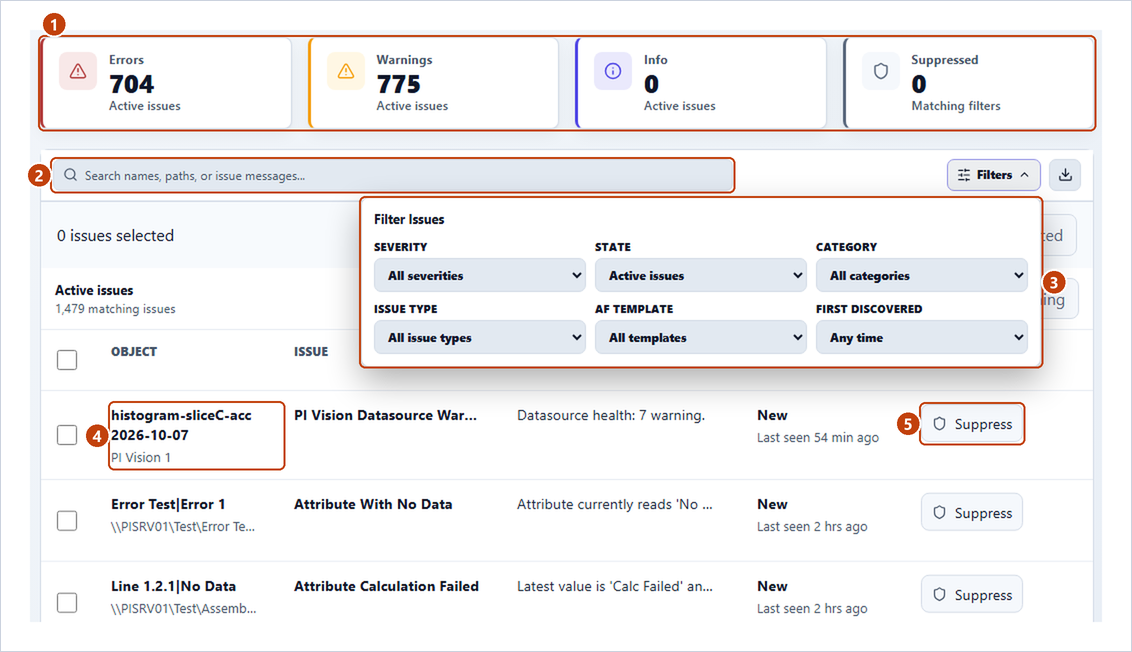
Task: Open the Warnings summary card
Action: tap(433, 83)
